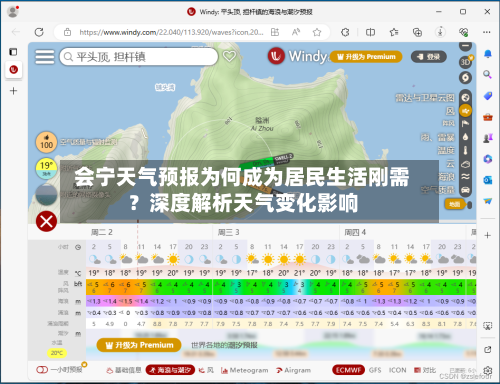Select the wind layer icon
The height and width of the screenshot is (384, 500).
pyautogui.click(x=465, y=111)
